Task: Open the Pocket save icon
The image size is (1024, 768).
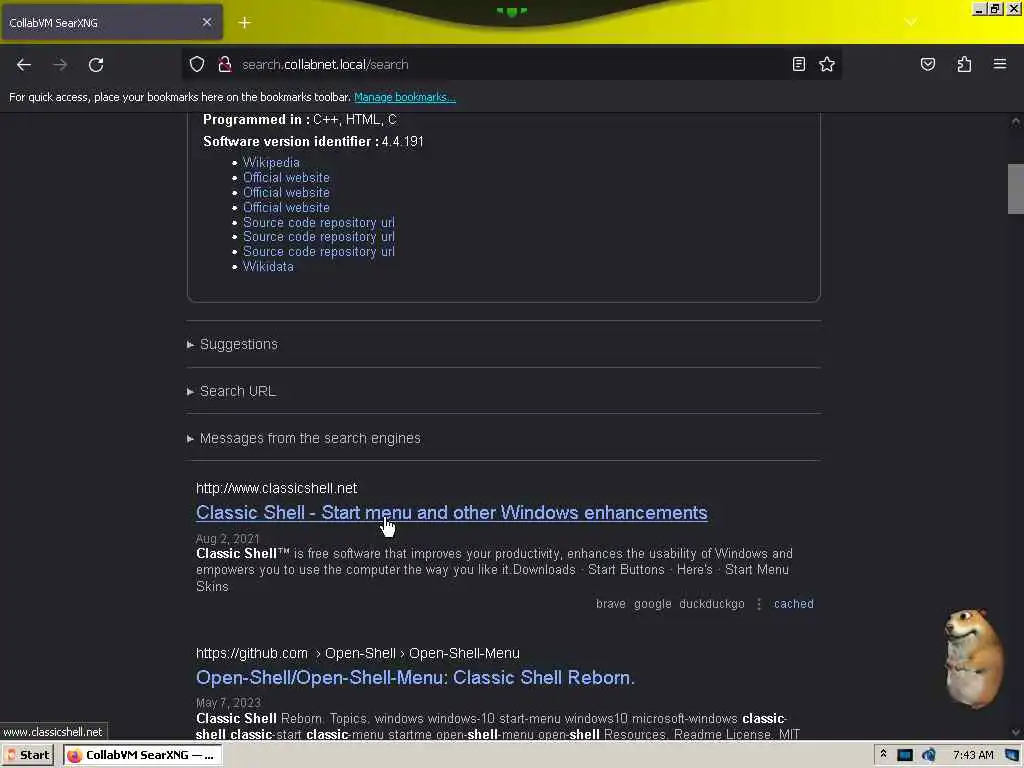Action: (x=927, y=64)
